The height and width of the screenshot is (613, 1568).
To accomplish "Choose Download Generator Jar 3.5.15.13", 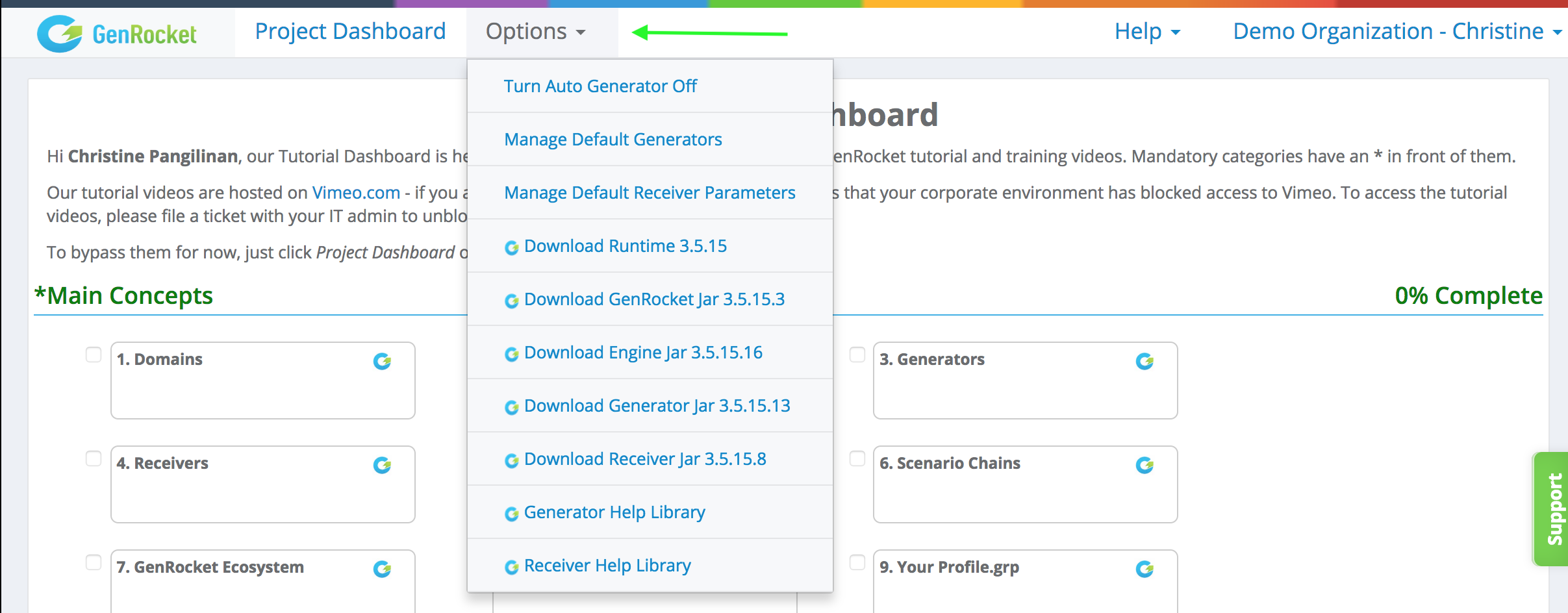I will (x=650, y=405).
